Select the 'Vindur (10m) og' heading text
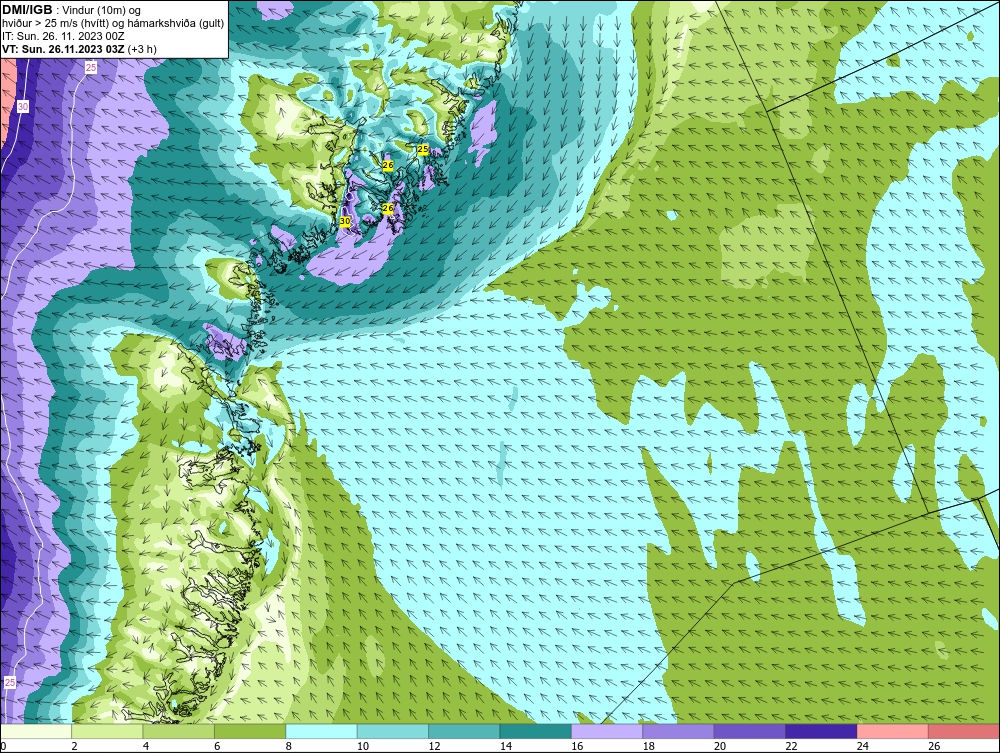This screenshot has width=1000, height=753. pyautogui.click(x=103, y=11)
